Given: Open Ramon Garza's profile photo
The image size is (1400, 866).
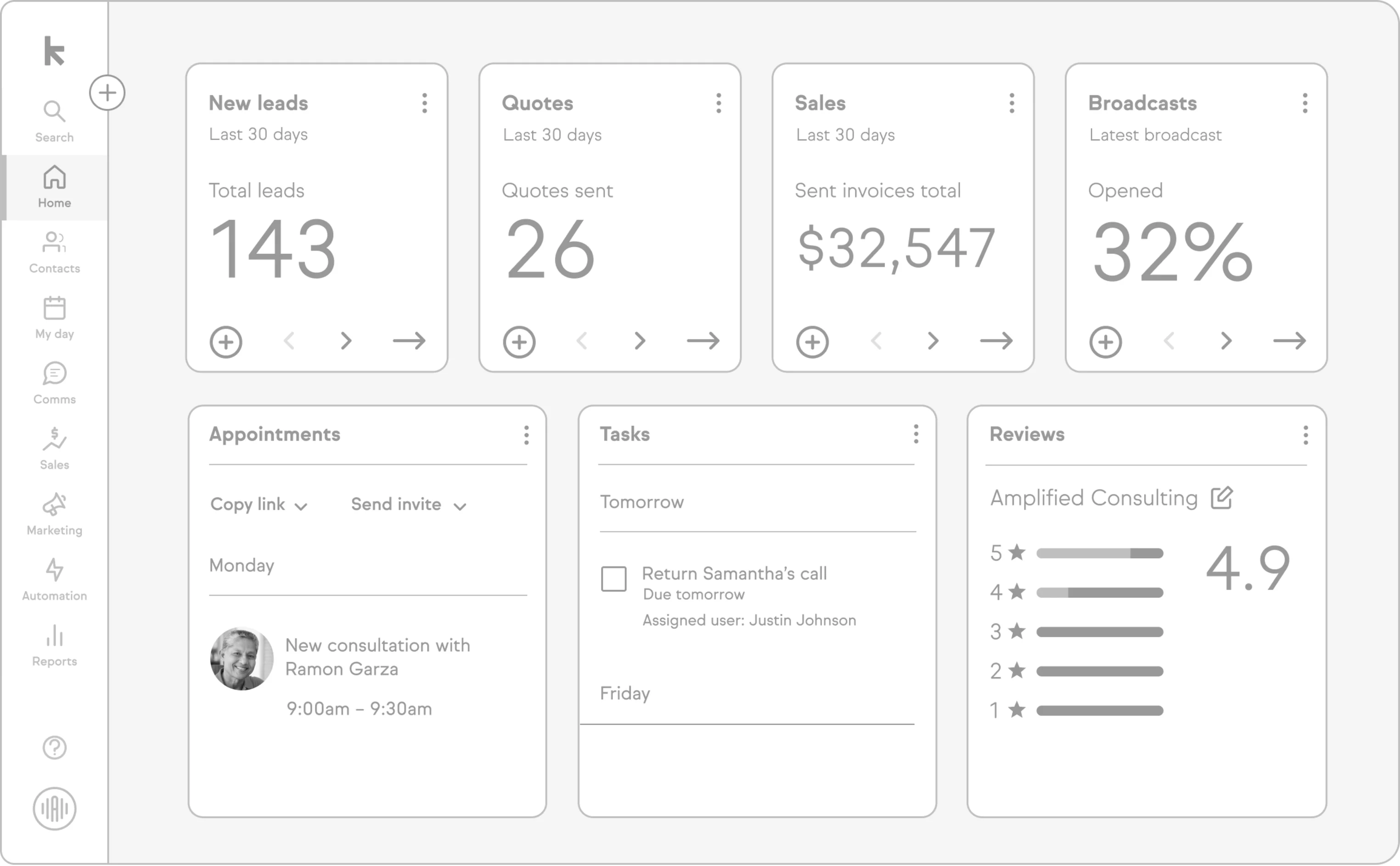Looking at the screenshot, I should tap(242, 659).
